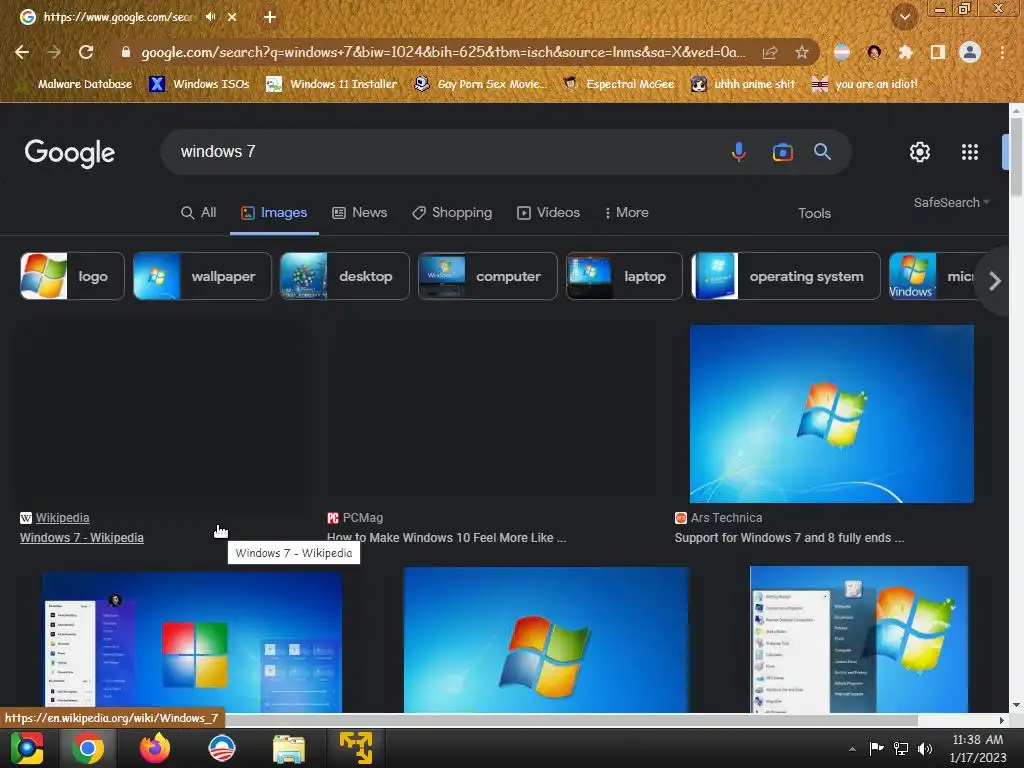Open the thumbnail of Start menu beside Windows logo
Screen dimensions: 1024x768
[859, 639]
